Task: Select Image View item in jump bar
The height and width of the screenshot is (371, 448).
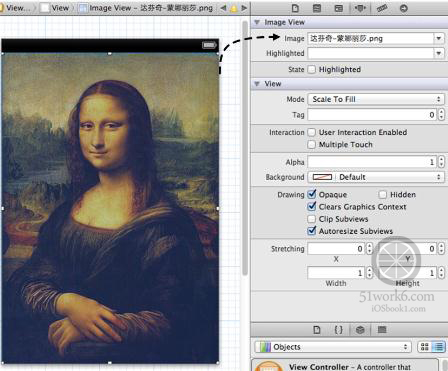Action: 146,8
